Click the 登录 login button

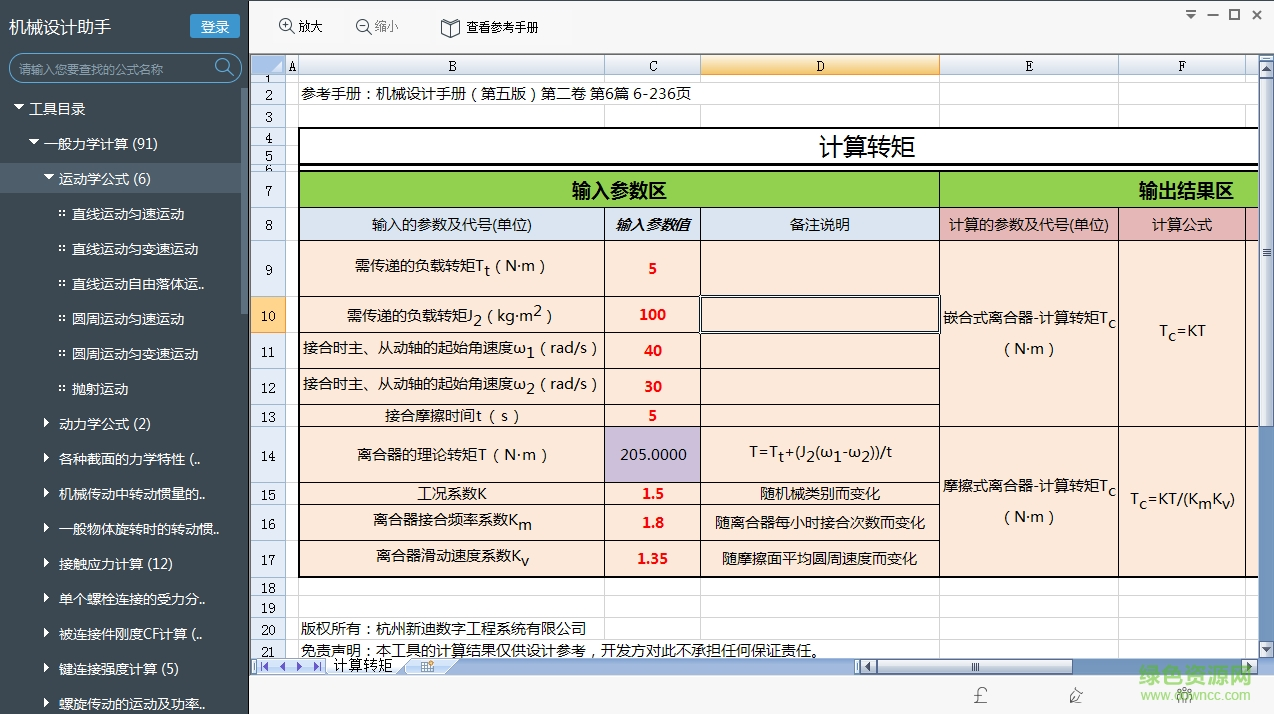[x=214, y=27]
